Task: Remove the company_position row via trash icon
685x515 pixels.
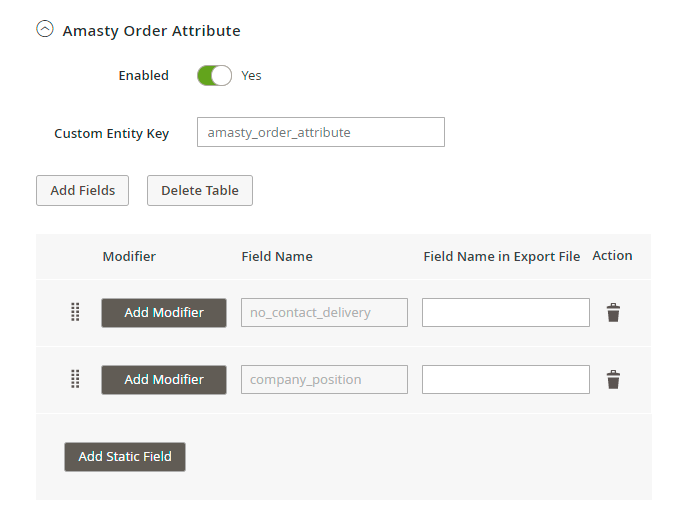Action: click(x=613, y=380)
